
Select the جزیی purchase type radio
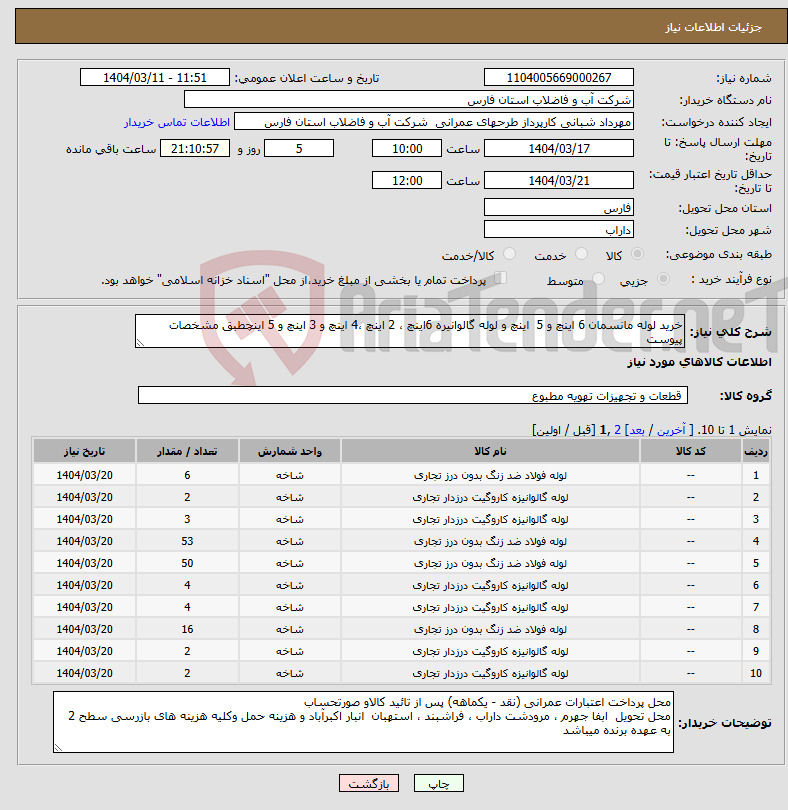click(663, 279)
